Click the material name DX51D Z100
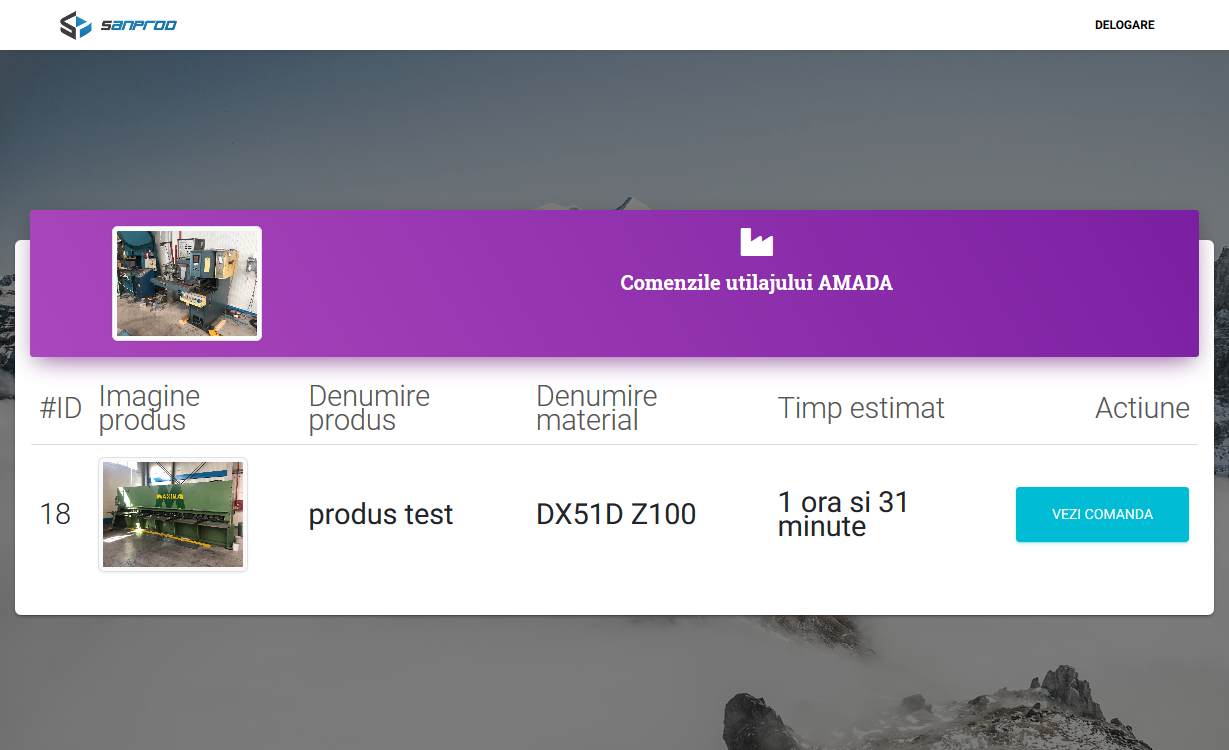 [x=616, y=515]
